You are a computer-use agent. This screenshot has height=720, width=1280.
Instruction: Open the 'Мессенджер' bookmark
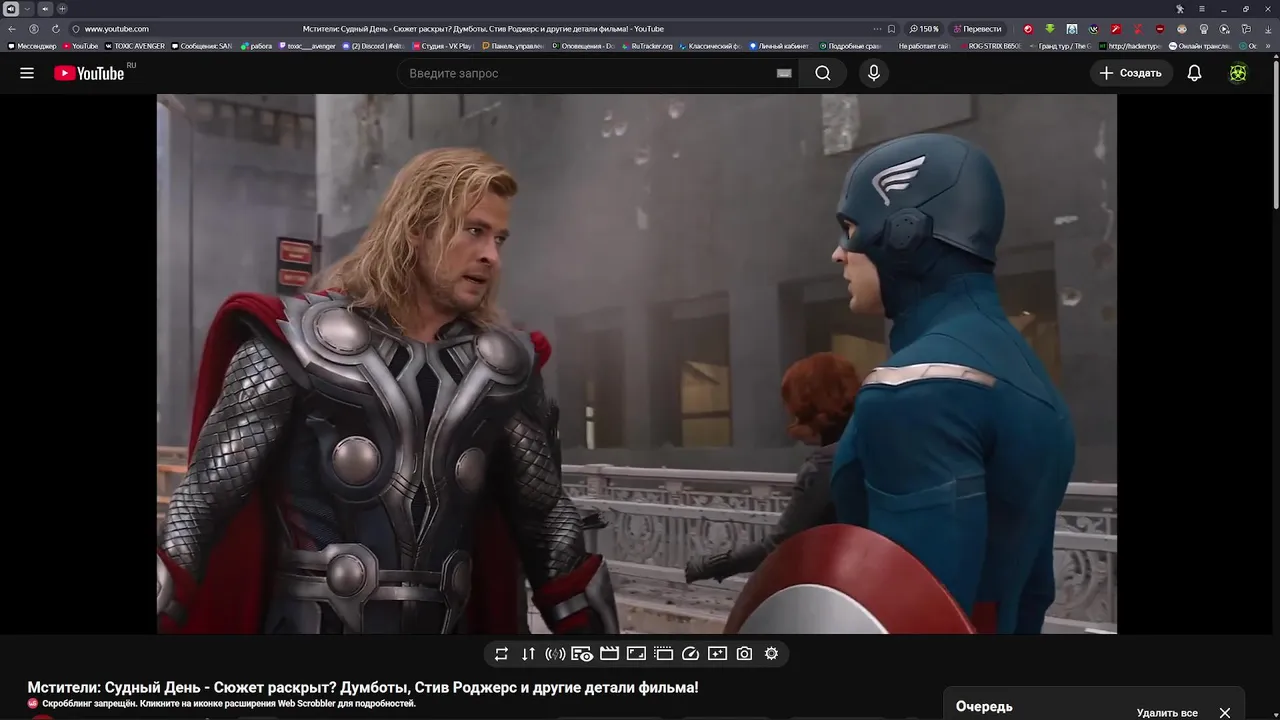[32, 46]
